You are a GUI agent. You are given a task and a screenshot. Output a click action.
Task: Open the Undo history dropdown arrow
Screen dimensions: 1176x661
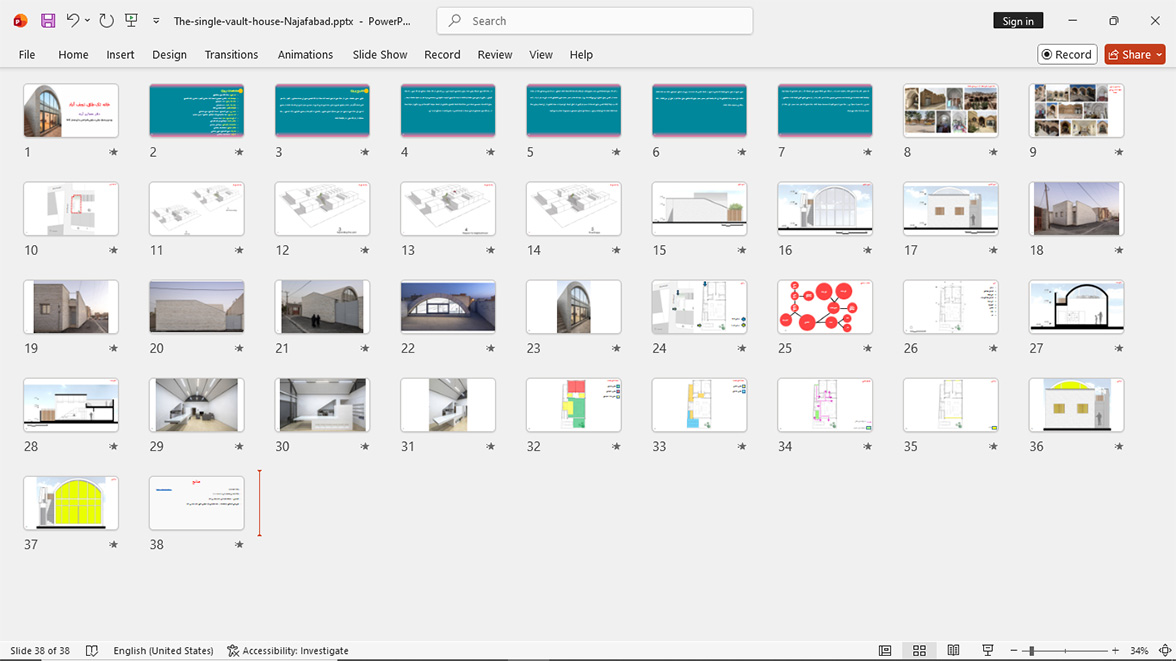point(87,21)
